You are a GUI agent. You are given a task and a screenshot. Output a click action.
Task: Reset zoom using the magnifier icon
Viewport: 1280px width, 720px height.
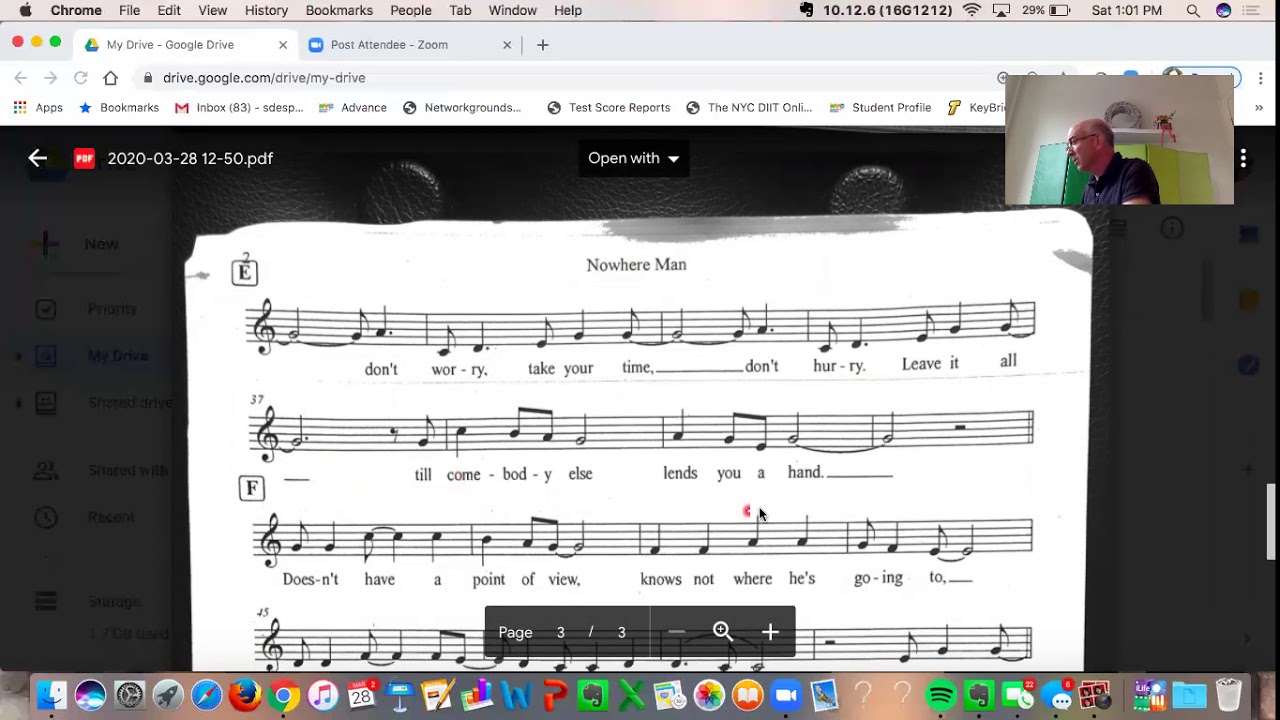723,632
